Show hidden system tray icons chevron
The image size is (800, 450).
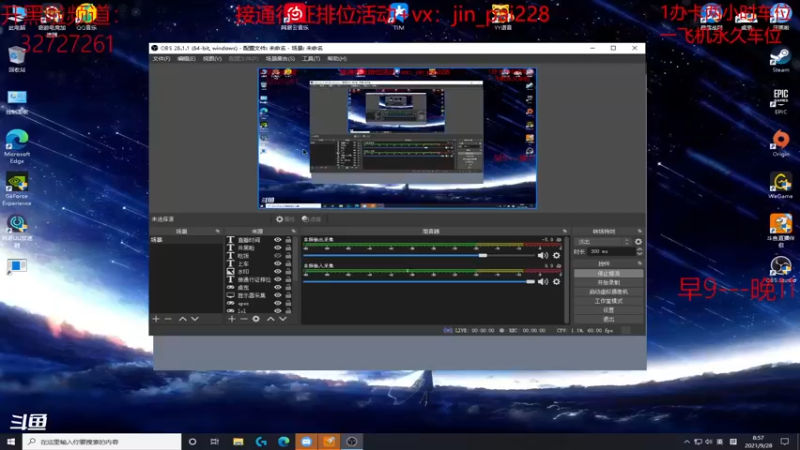[x=687, y=442]
